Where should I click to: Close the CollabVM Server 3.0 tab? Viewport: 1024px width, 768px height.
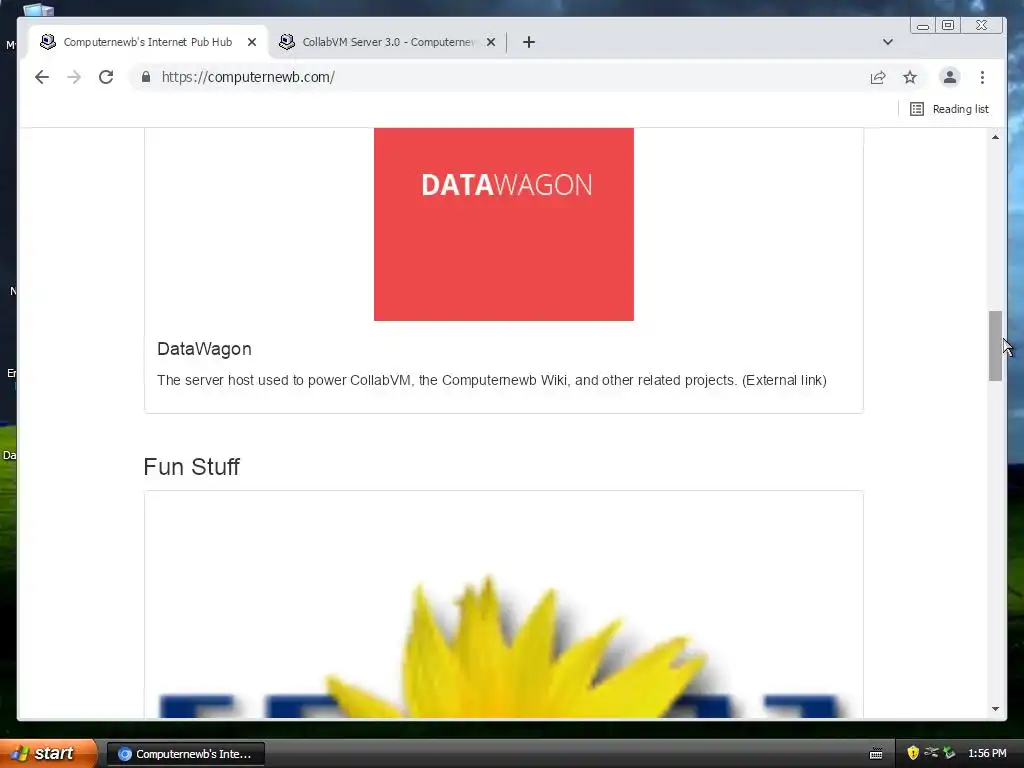click(491, 42)
